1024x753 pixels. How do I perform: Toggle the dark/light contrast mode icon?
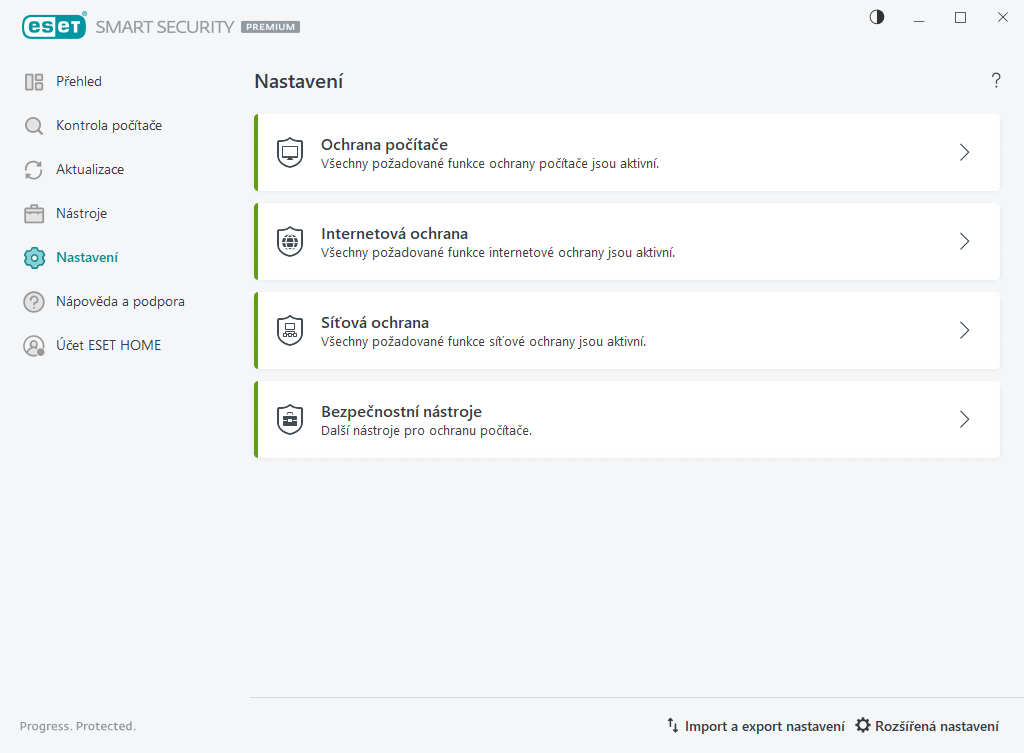[877, 17]
